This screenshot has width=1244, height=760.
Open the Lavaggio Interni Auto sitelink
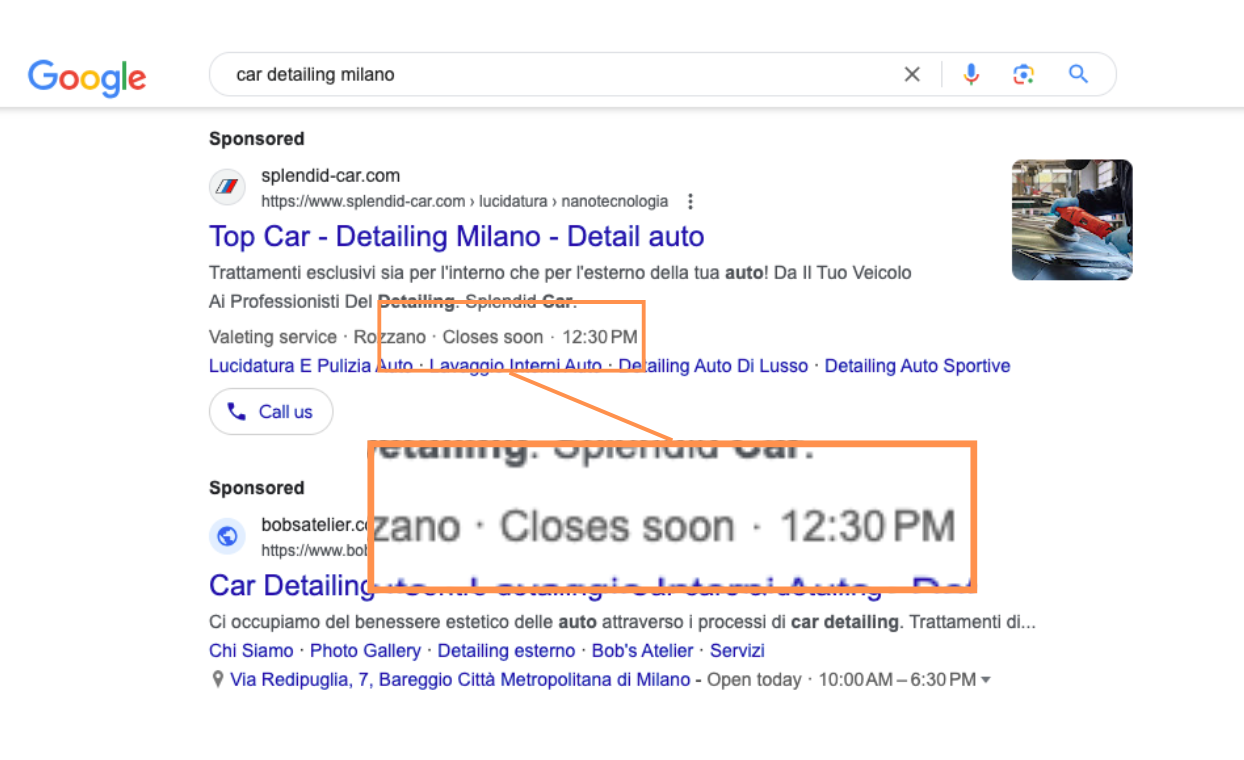click(515, 366)
